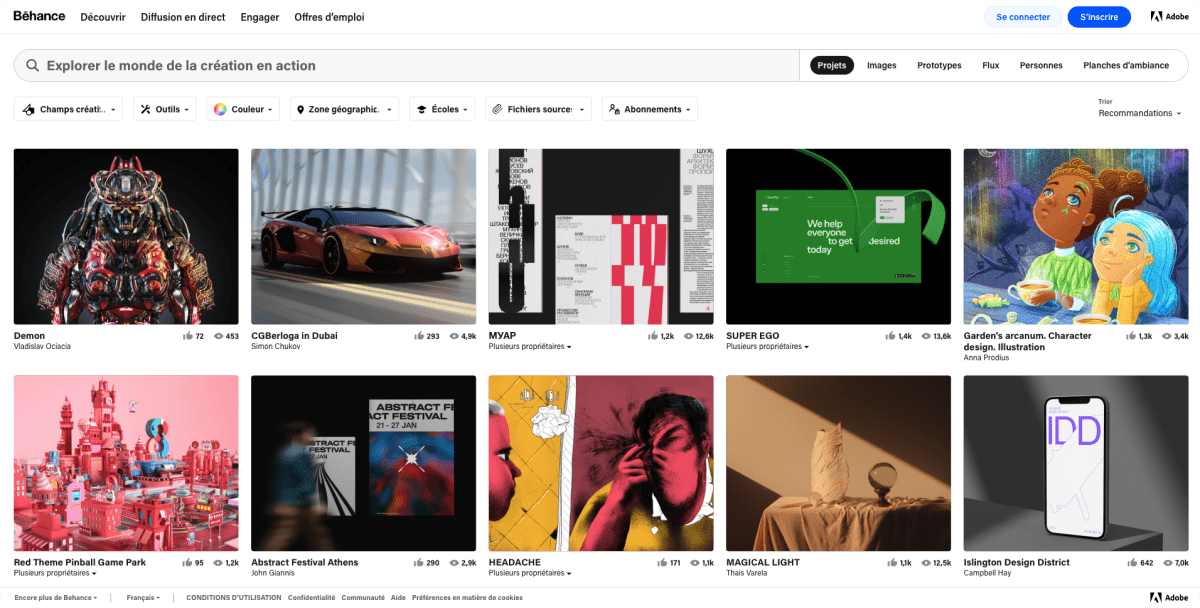Click the search magnifier icon
This screenshot has height=608, width=1200.
[x=32, y=64]
